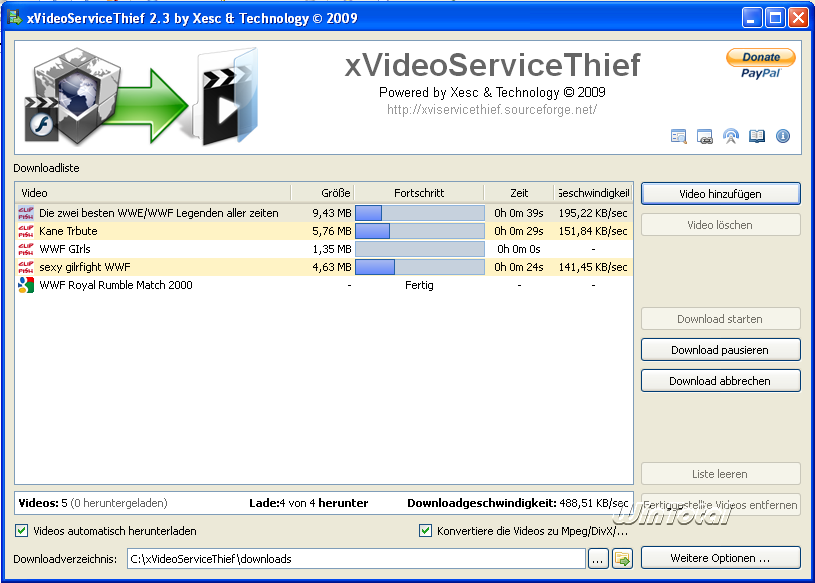Close the xVideoServiceThief window

click(798, 18)
